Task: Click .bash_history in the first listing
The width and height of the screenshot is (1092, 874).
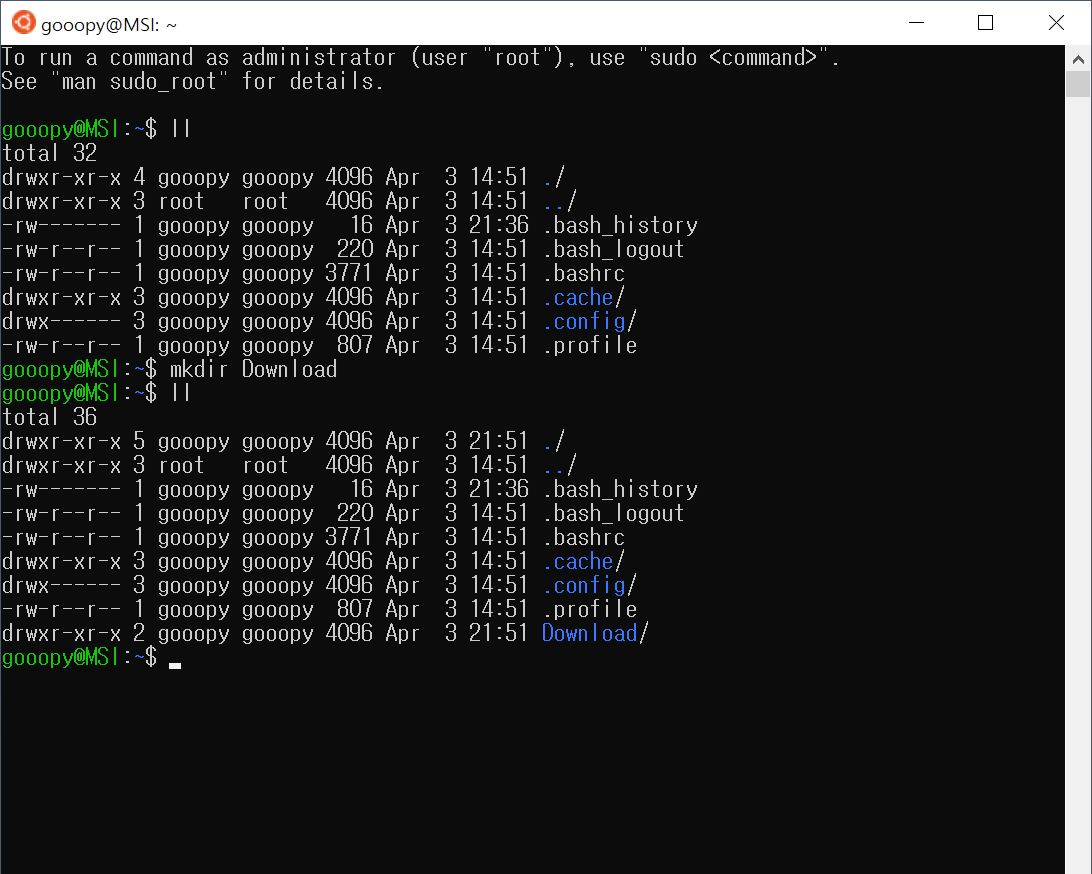Action: pyautogui.click(x=621, y=226)
